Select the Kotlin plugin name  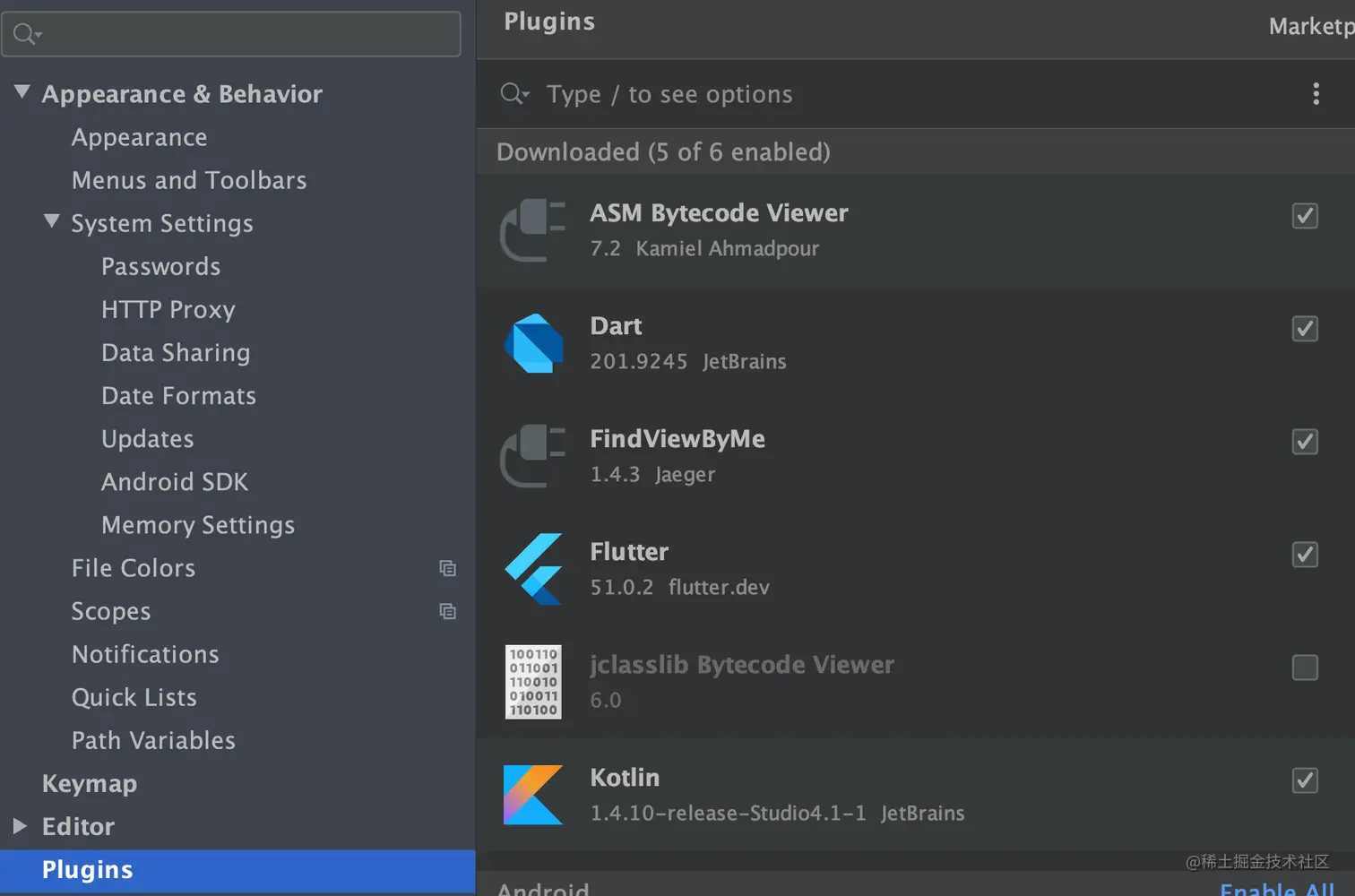625,778
